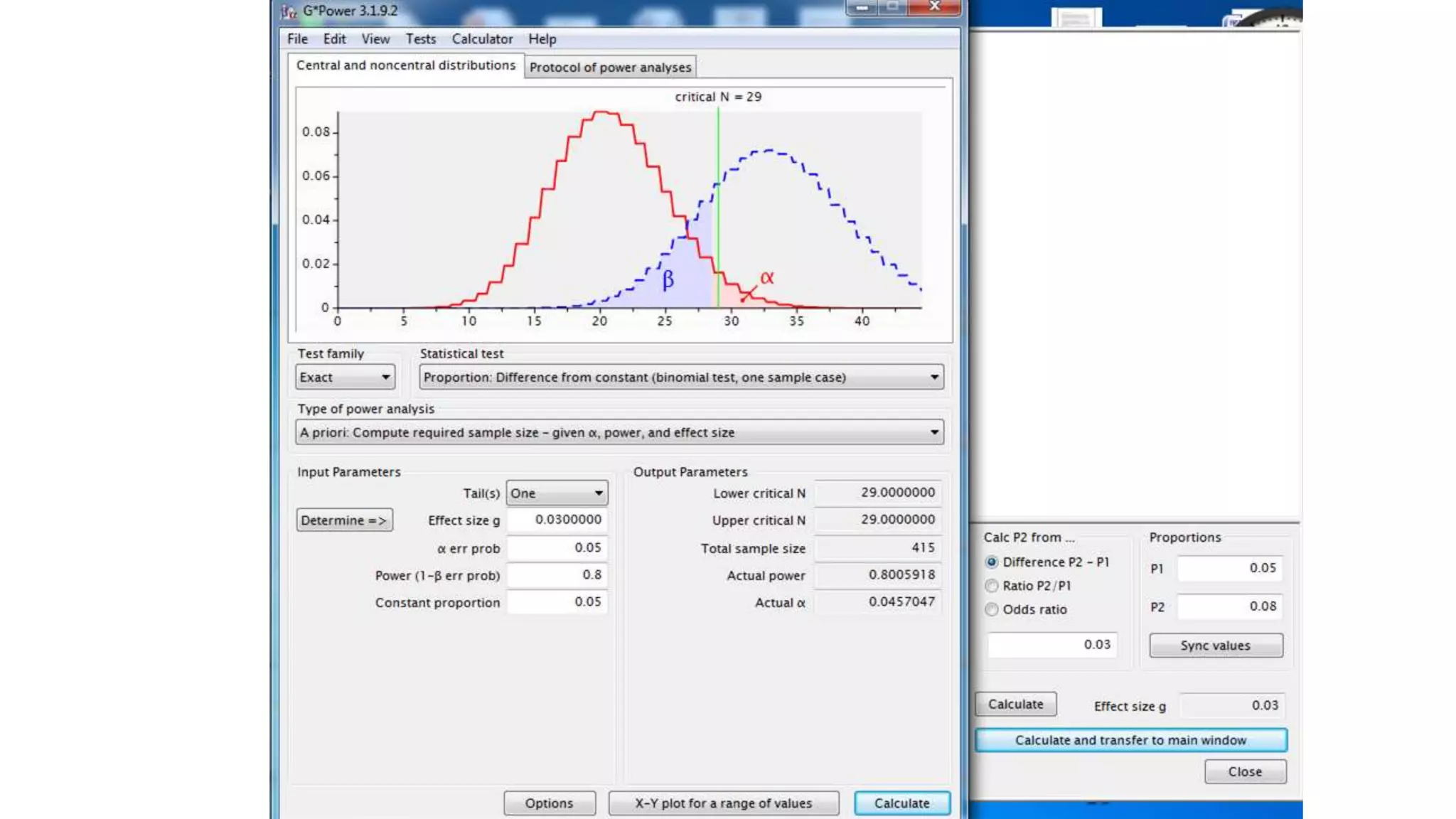Expand the Test family dropdown
Screen dimensions: 1456x819
click(345, 378)
